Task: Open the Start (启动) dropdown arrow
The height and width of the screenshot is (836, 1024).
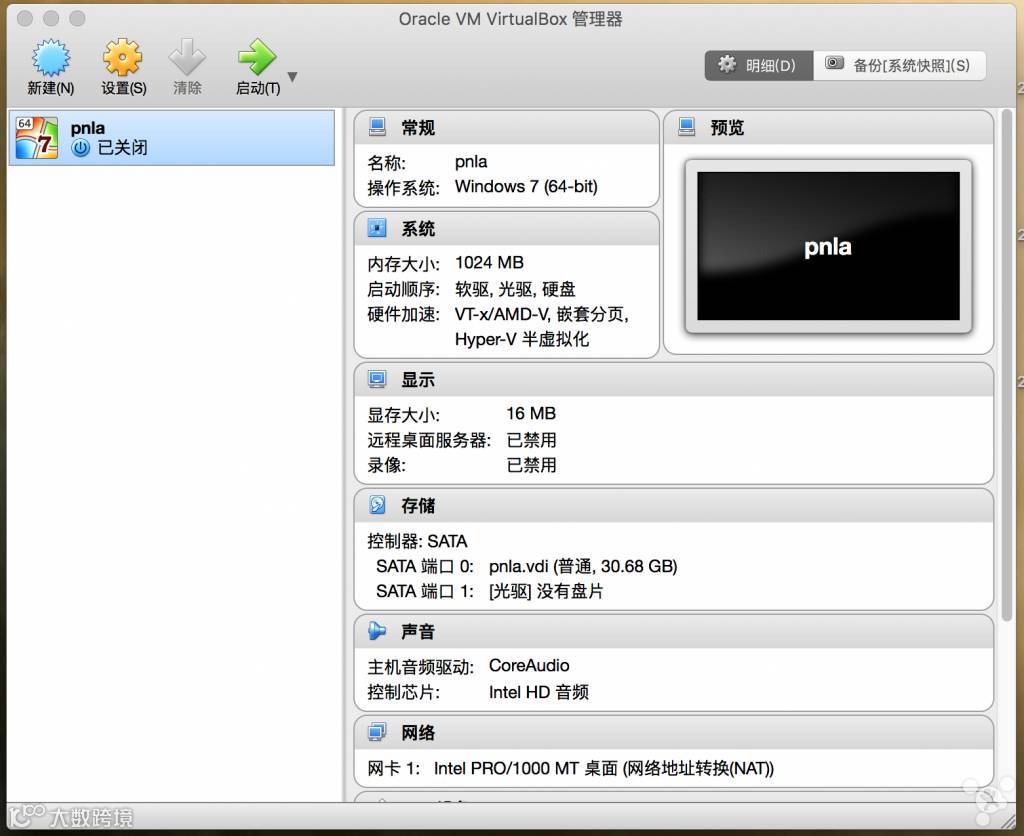Action: click(x=293, y=76)
